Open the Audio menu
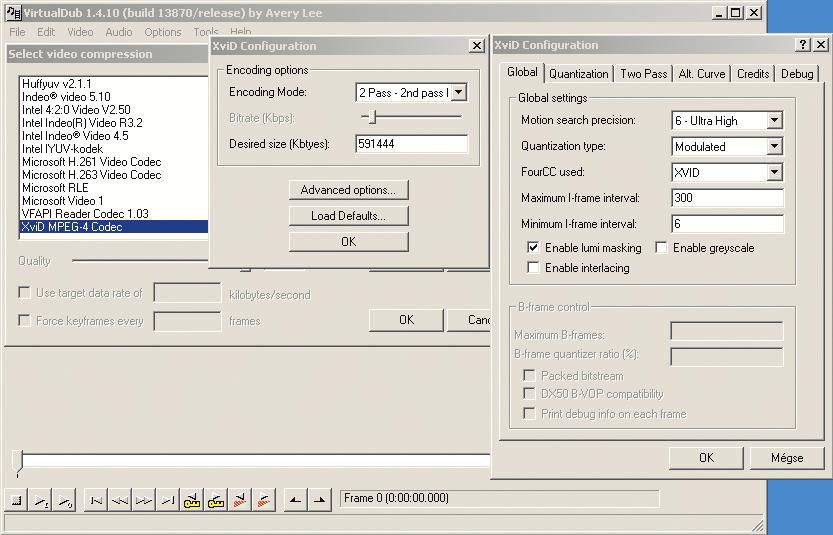Screen dimensions: 833x535 click(118, 32)
